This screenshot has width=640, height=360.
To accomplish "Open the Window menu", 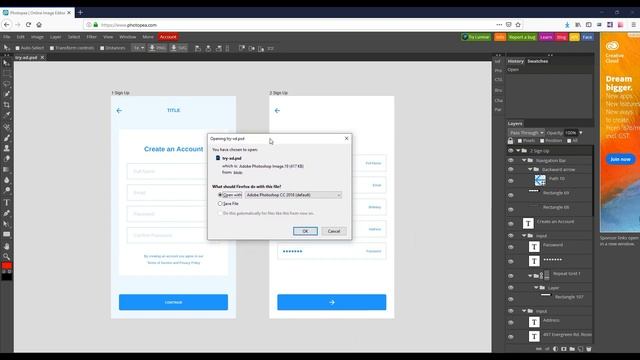I will coord(128,37).
